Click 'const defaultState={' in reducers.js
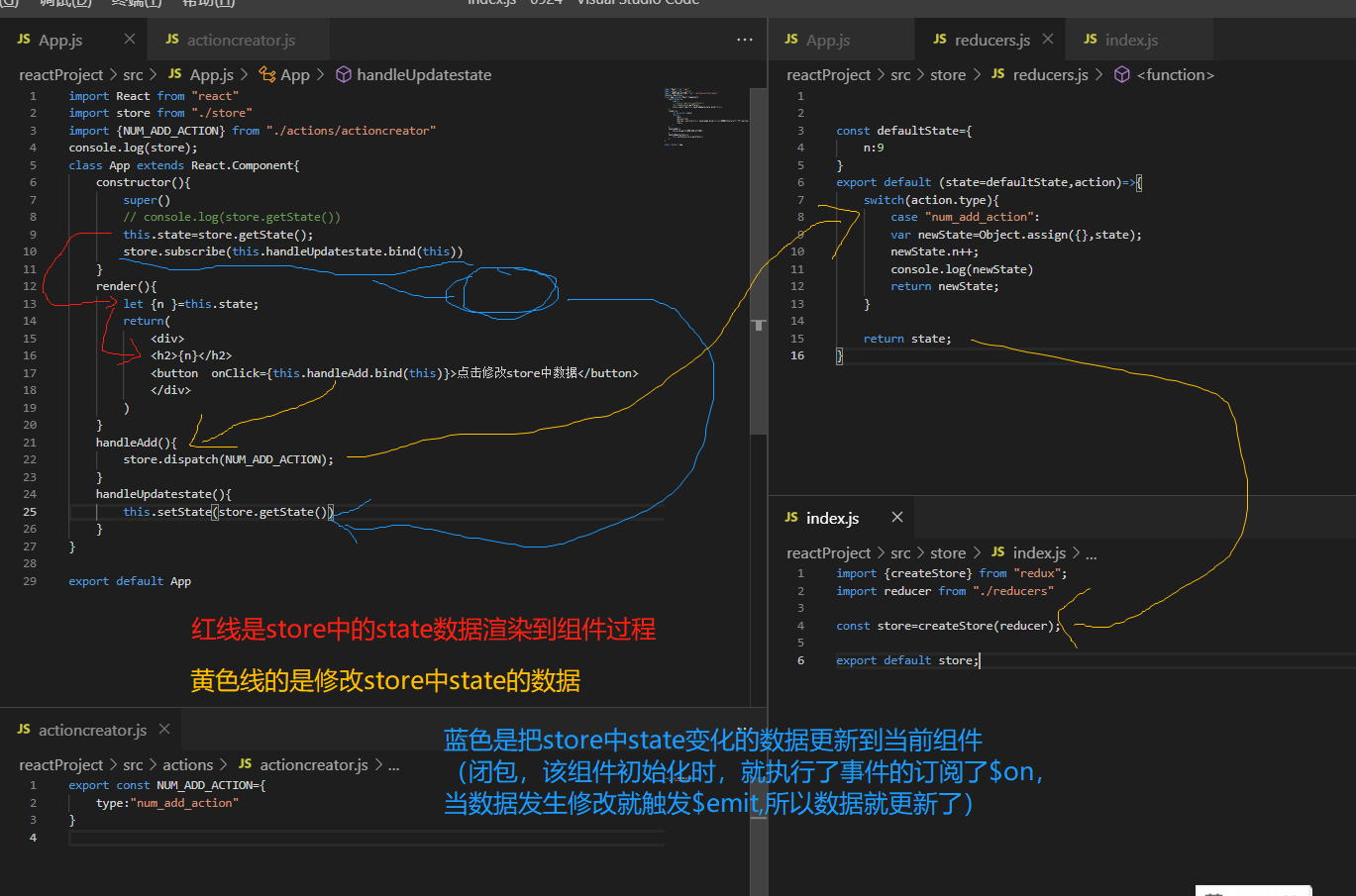 (x=904, y=131)
